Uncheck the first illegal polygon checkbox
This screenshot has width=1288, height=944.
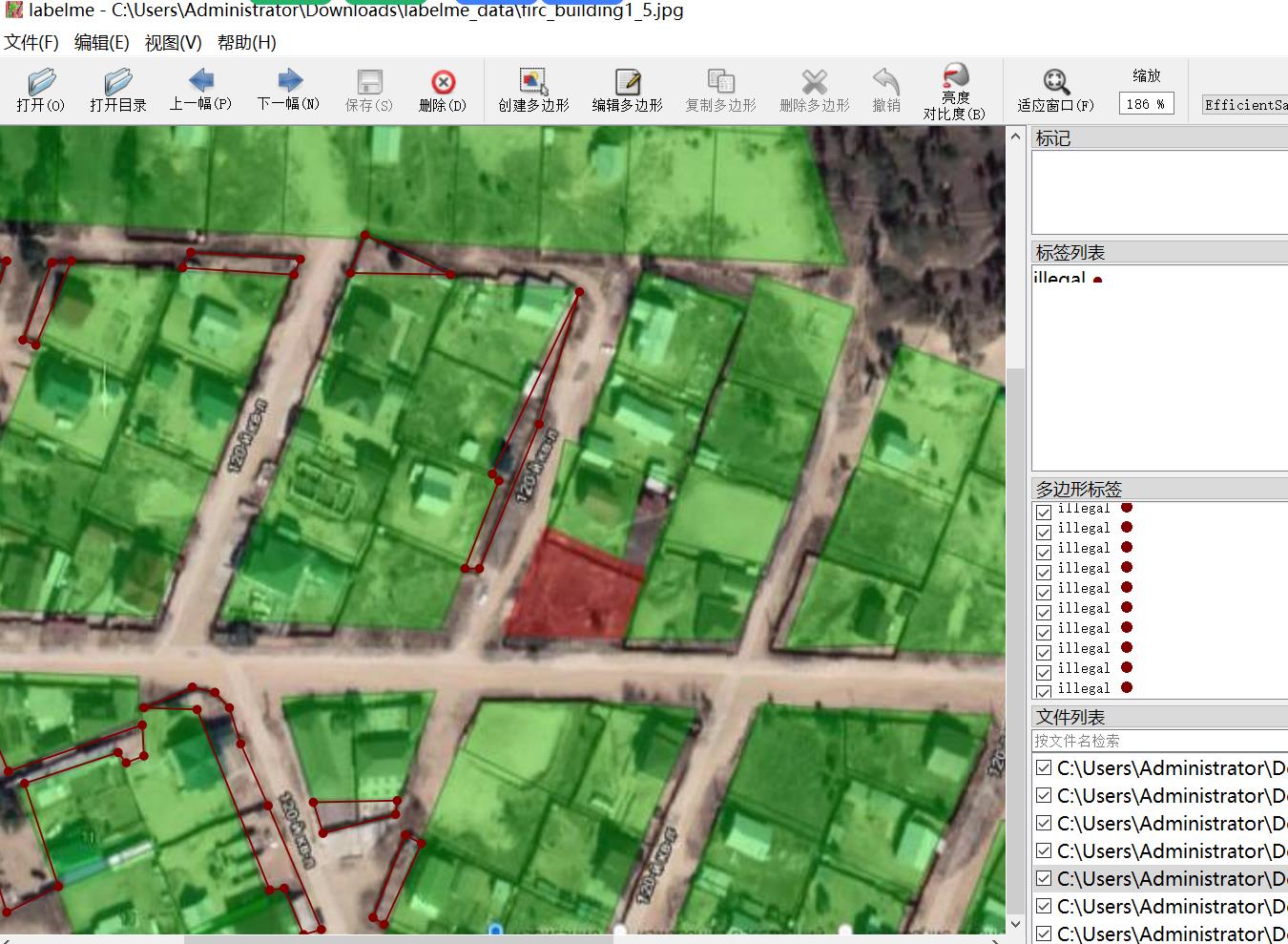(x=1044, y=512)
